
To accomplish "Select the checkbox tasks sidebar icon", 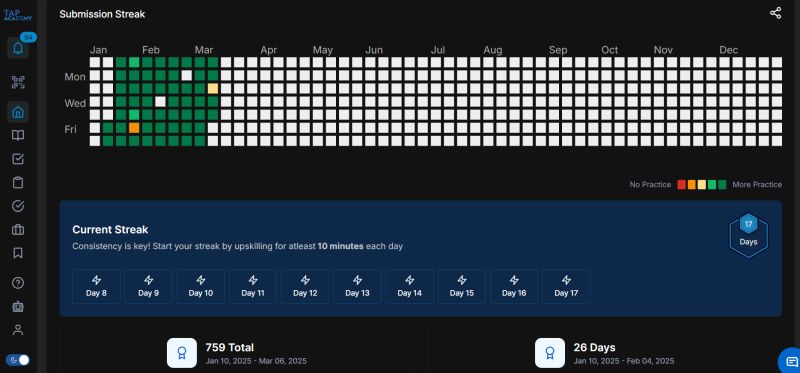I will (x=18, y=159).
